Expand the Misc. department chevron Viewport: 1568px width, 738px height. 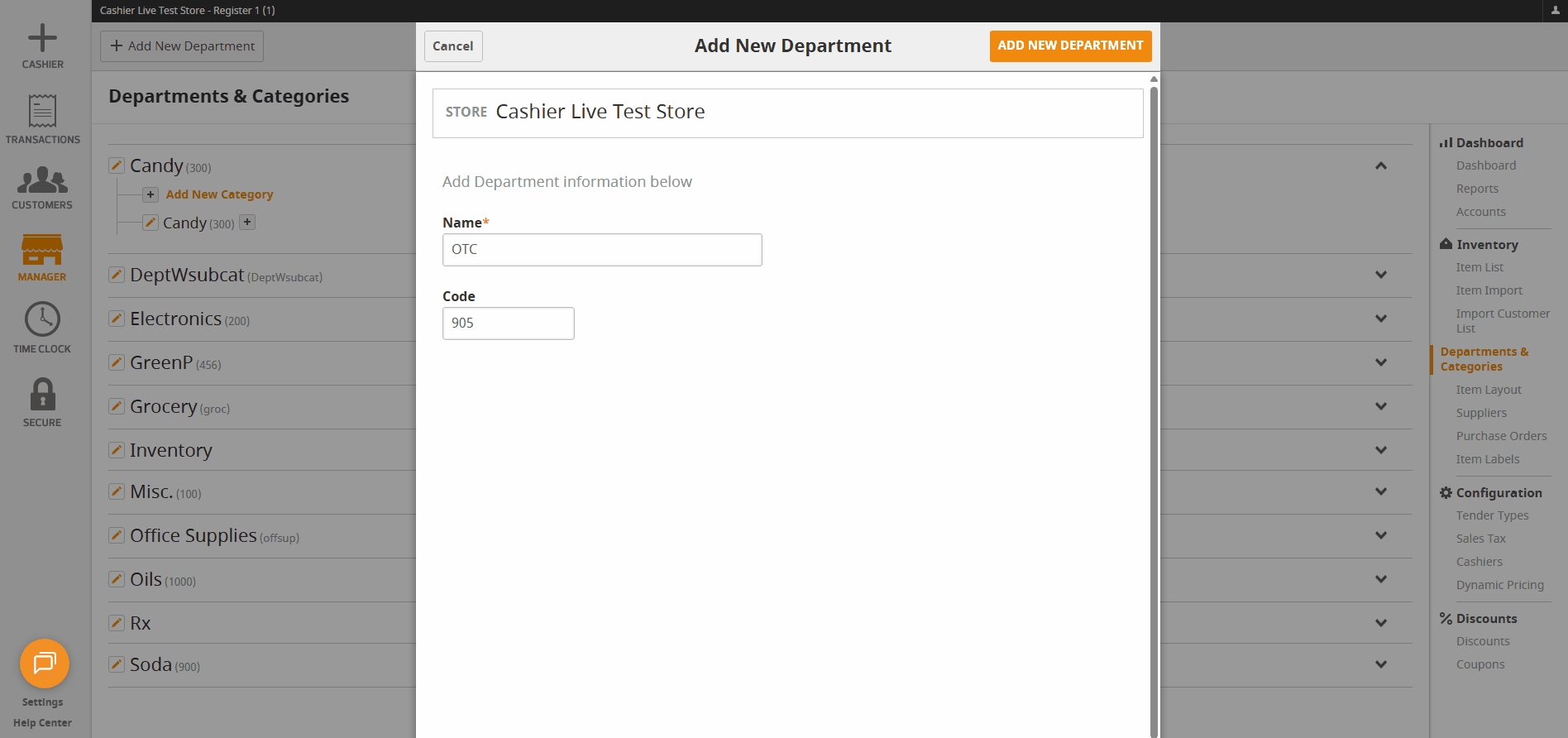click(1381, 491)
